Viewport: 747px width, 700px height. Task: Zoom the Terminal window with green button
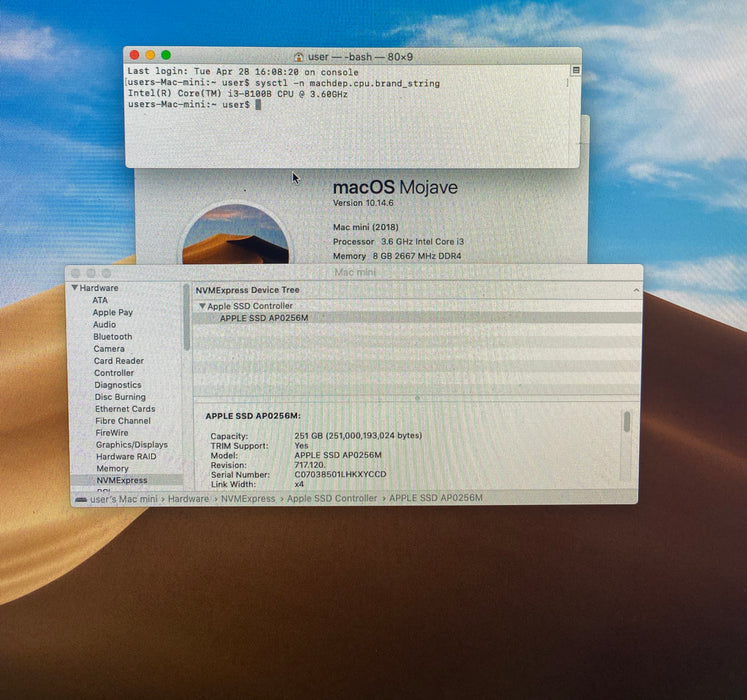[166, 55]
